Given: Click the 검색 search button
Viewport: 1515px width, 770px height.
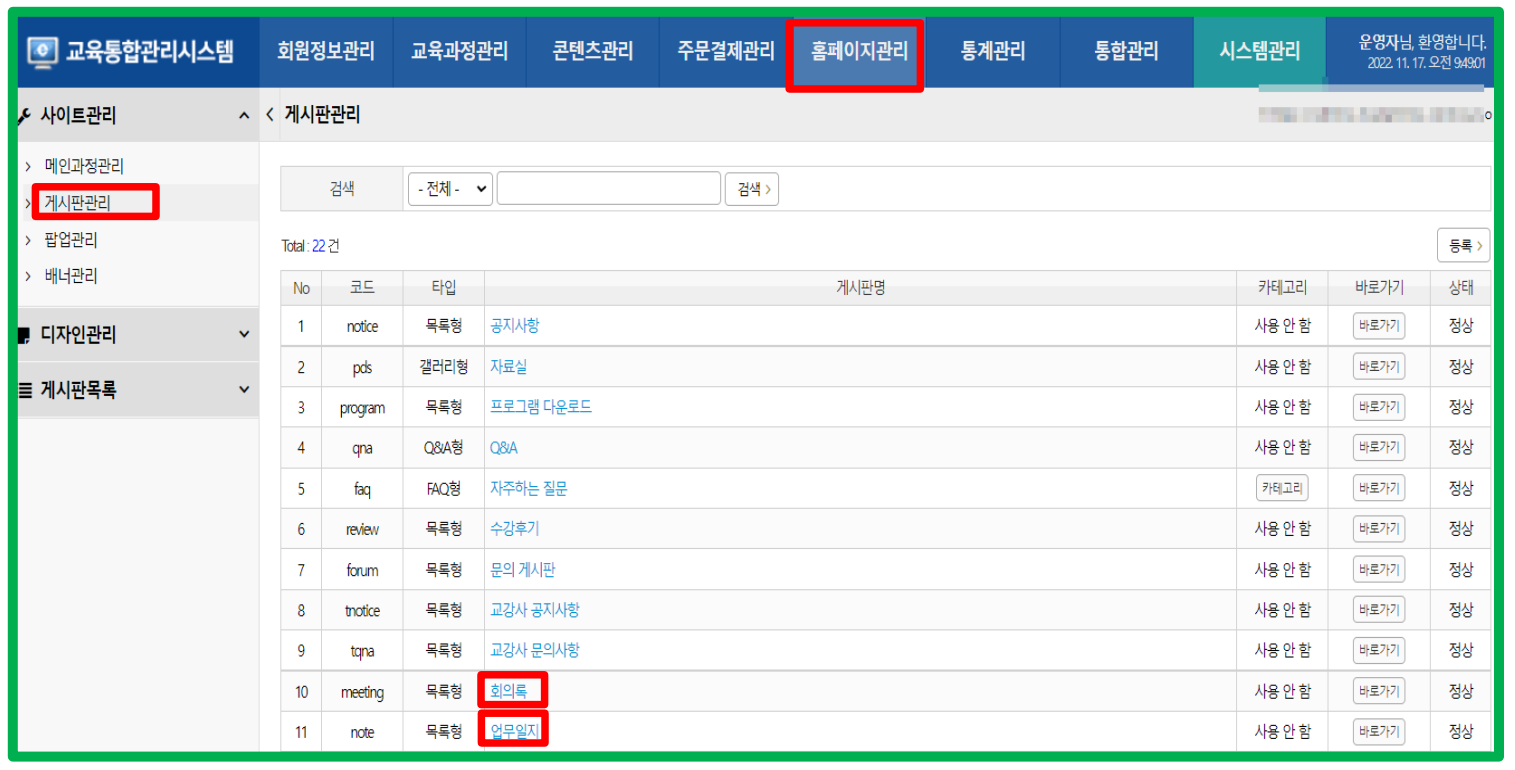Looking at the screenshot, I should pos(752,189).
